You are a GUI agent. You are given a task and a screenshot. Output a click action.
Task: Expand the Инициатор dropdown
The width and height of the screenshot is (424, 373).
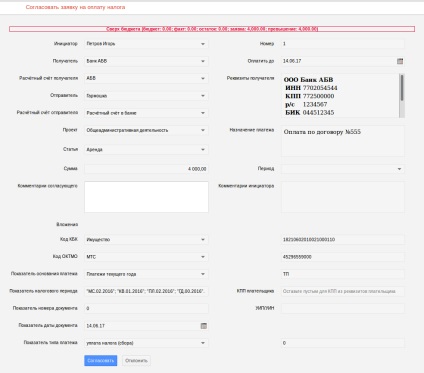click(x=203, y=44)
